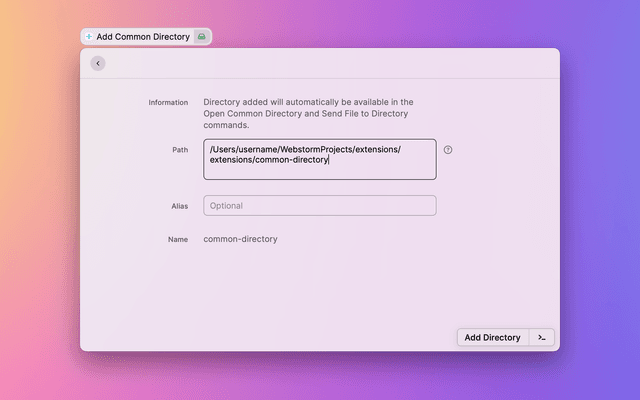640x400 pixels.
Task: Click the Name label
Action: [x=178, y=240]
